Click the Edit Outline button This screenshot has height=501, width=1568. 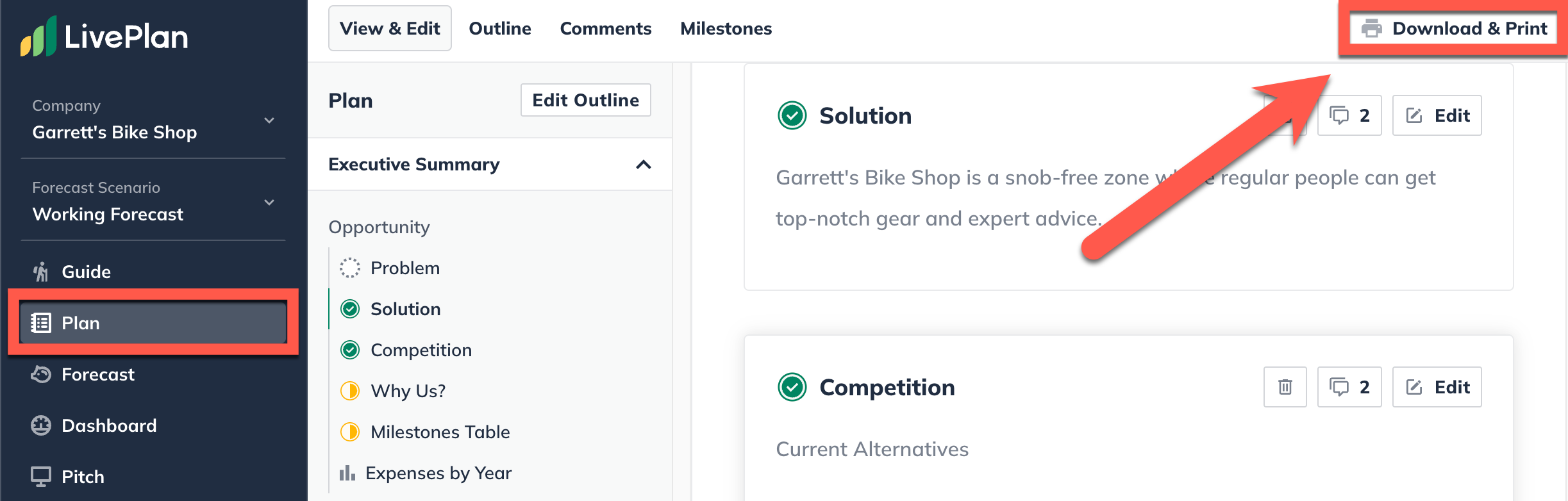click(586, 100)
